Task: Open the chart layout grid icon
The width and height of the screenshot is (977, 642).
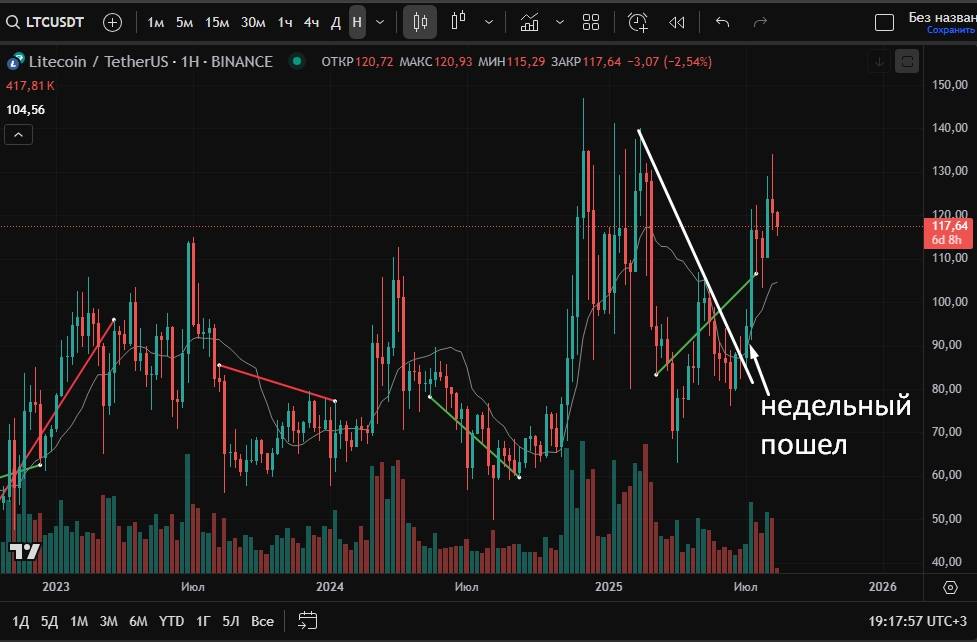Action: (591, 22)
